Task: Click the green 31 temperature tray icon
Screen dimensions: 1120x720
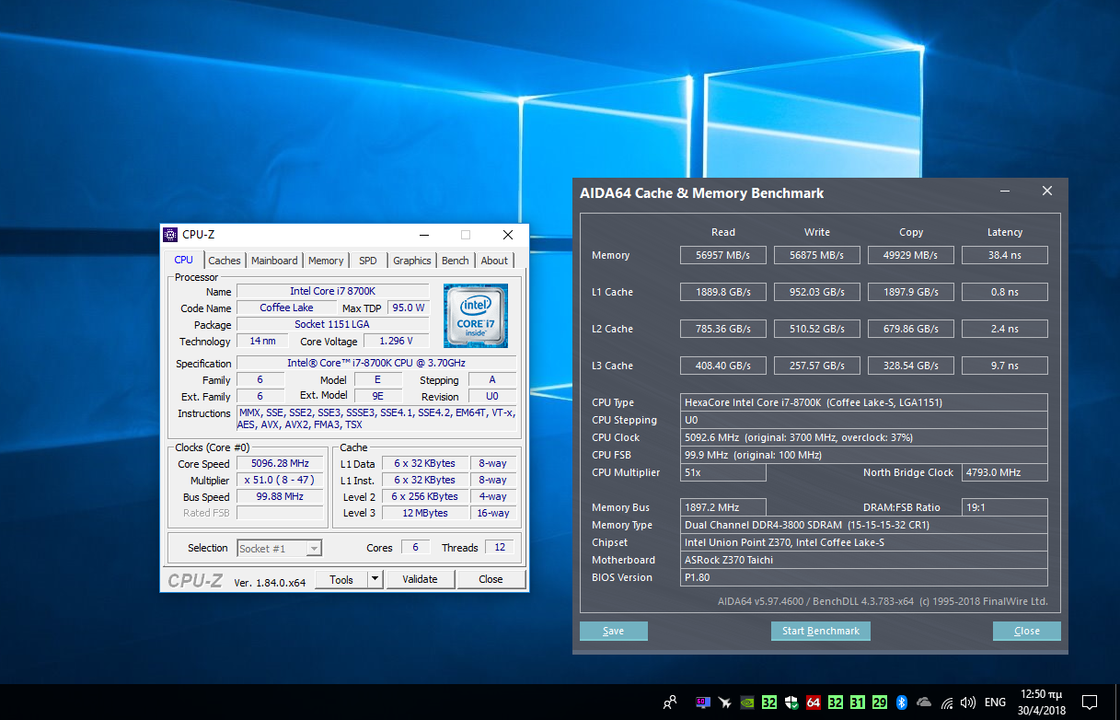Action: point(858,702)
